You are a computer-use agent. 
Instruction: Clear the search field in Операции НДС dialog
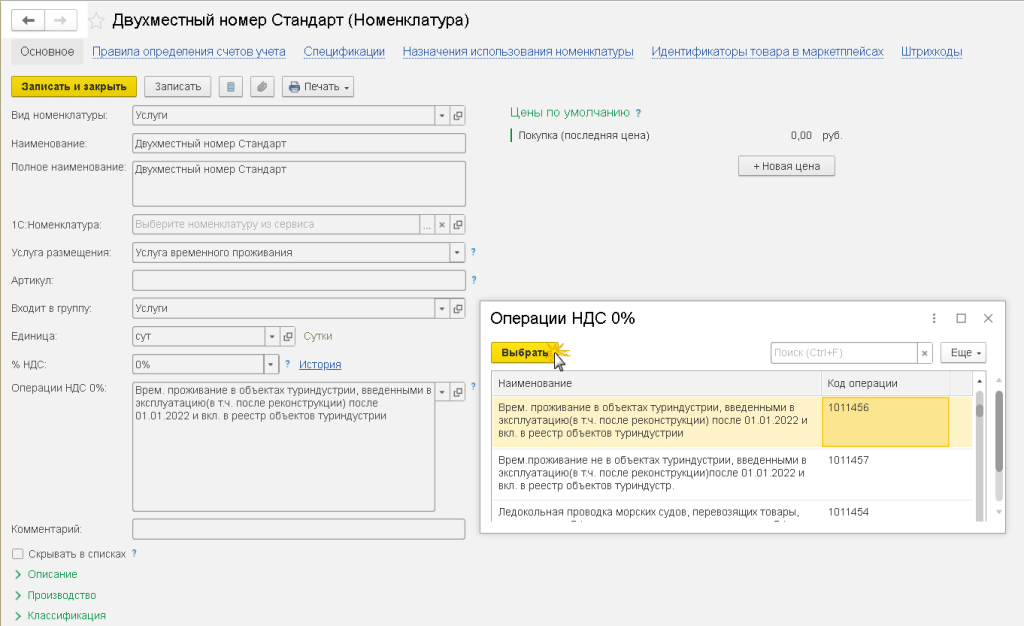tap(925, 353)
